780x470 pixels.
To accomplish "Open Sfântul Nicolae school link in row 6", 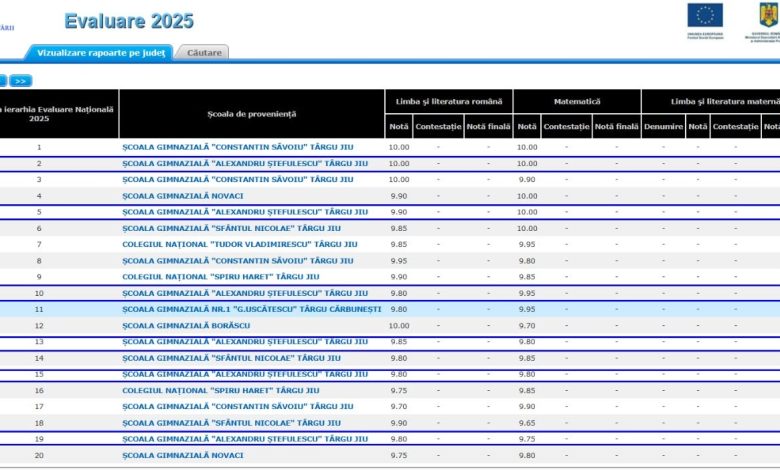I will tap(231, 228).
